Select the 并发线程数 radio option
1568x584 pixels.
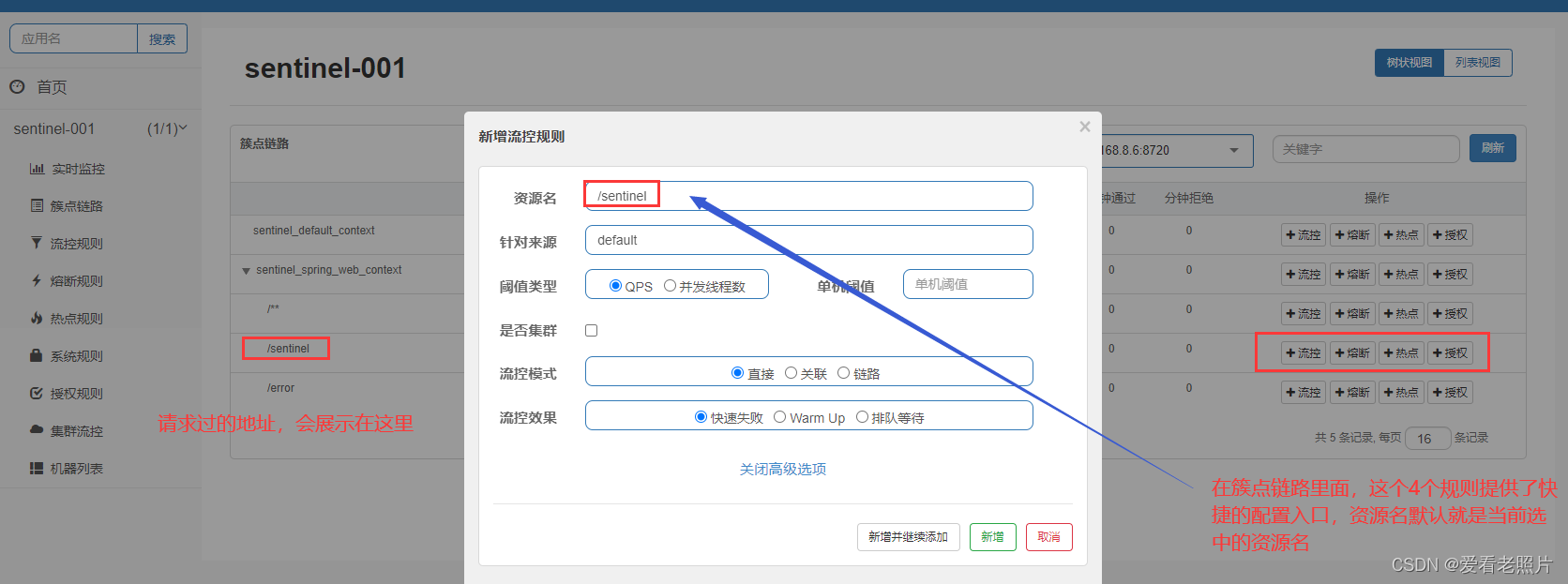pos(670,285)
